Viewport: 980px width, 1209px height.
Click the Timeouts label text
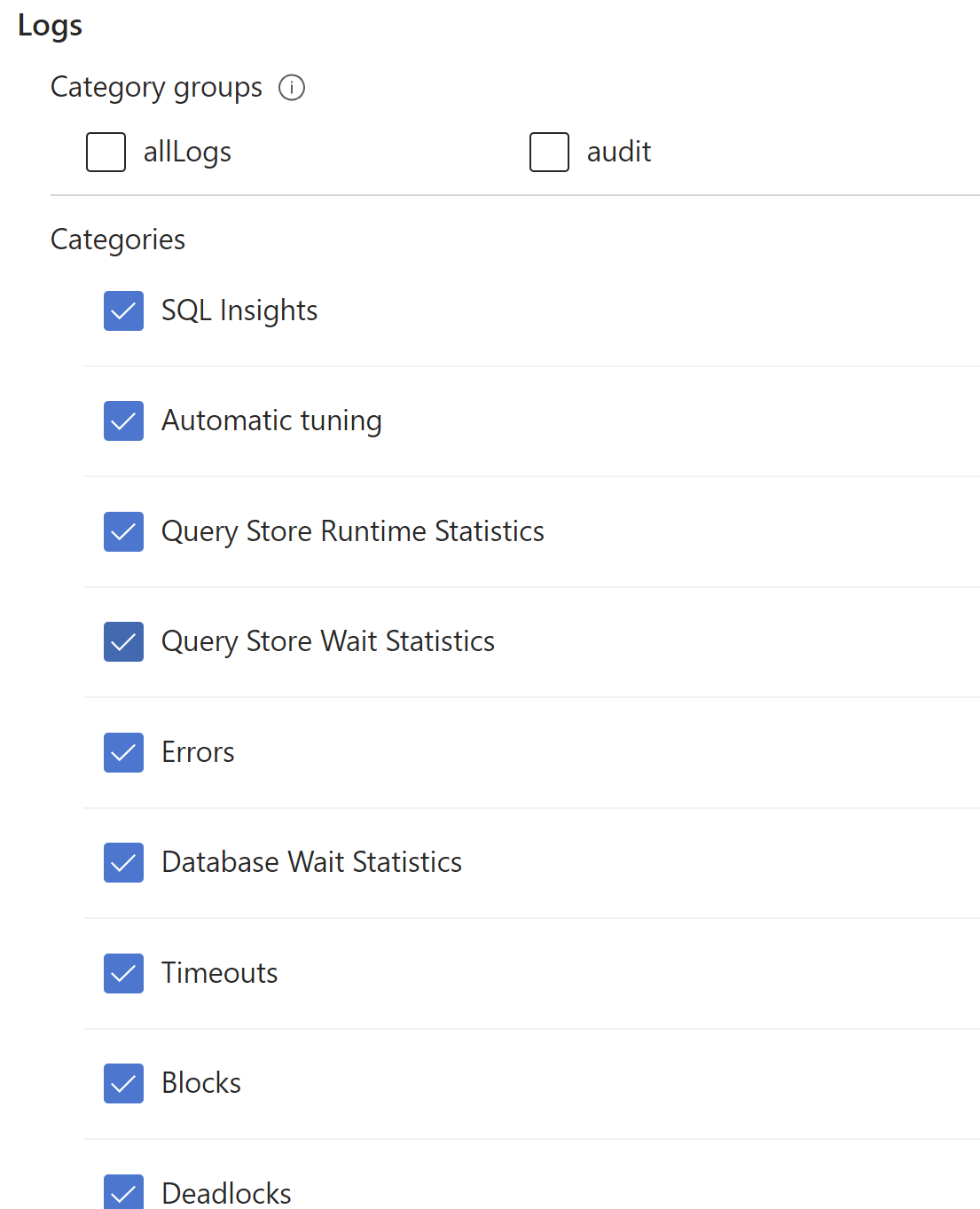click(220, 973)
